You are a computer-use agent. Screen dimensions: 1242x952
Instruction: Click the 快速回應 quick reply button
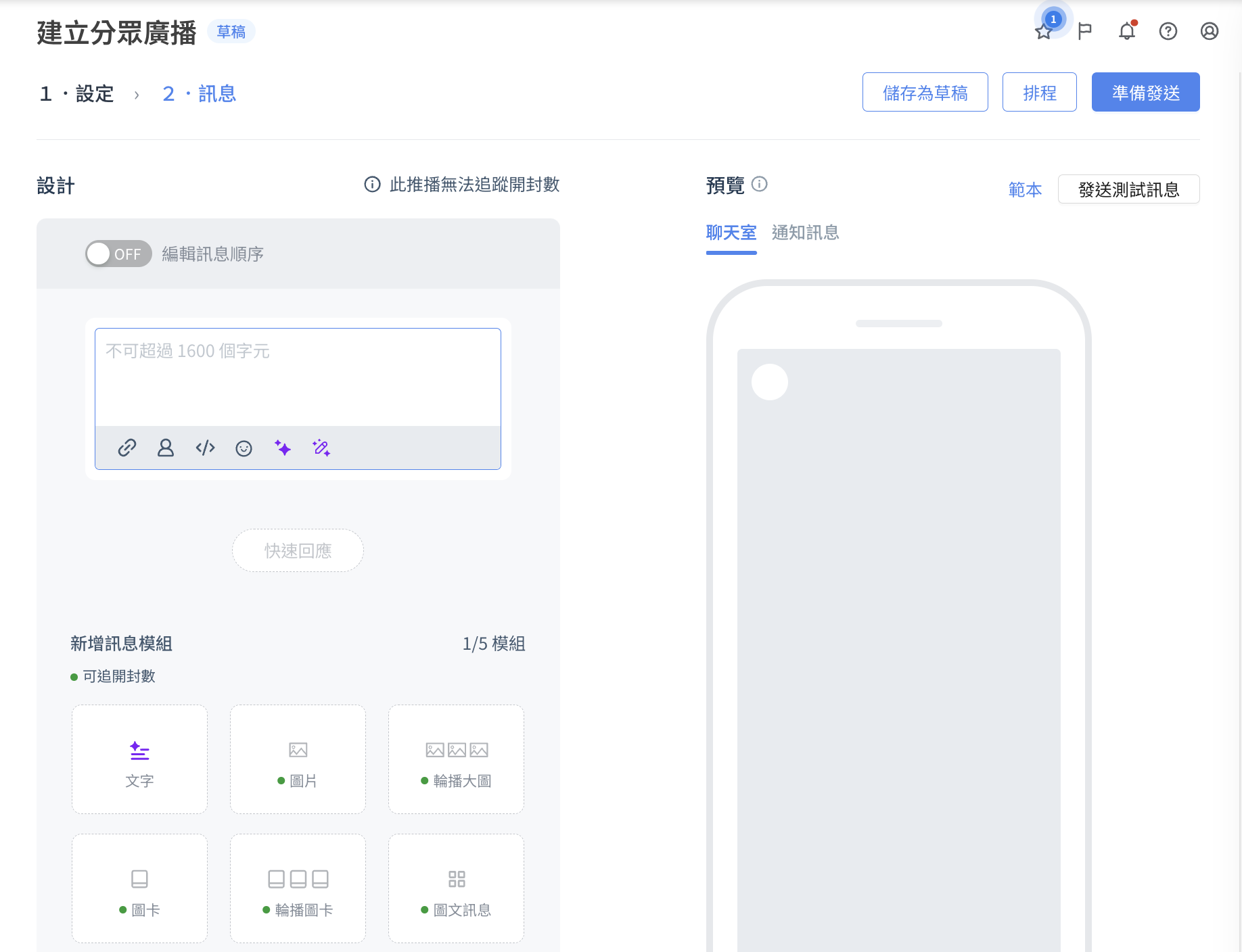pyautogui.click(x=298, y=550)
